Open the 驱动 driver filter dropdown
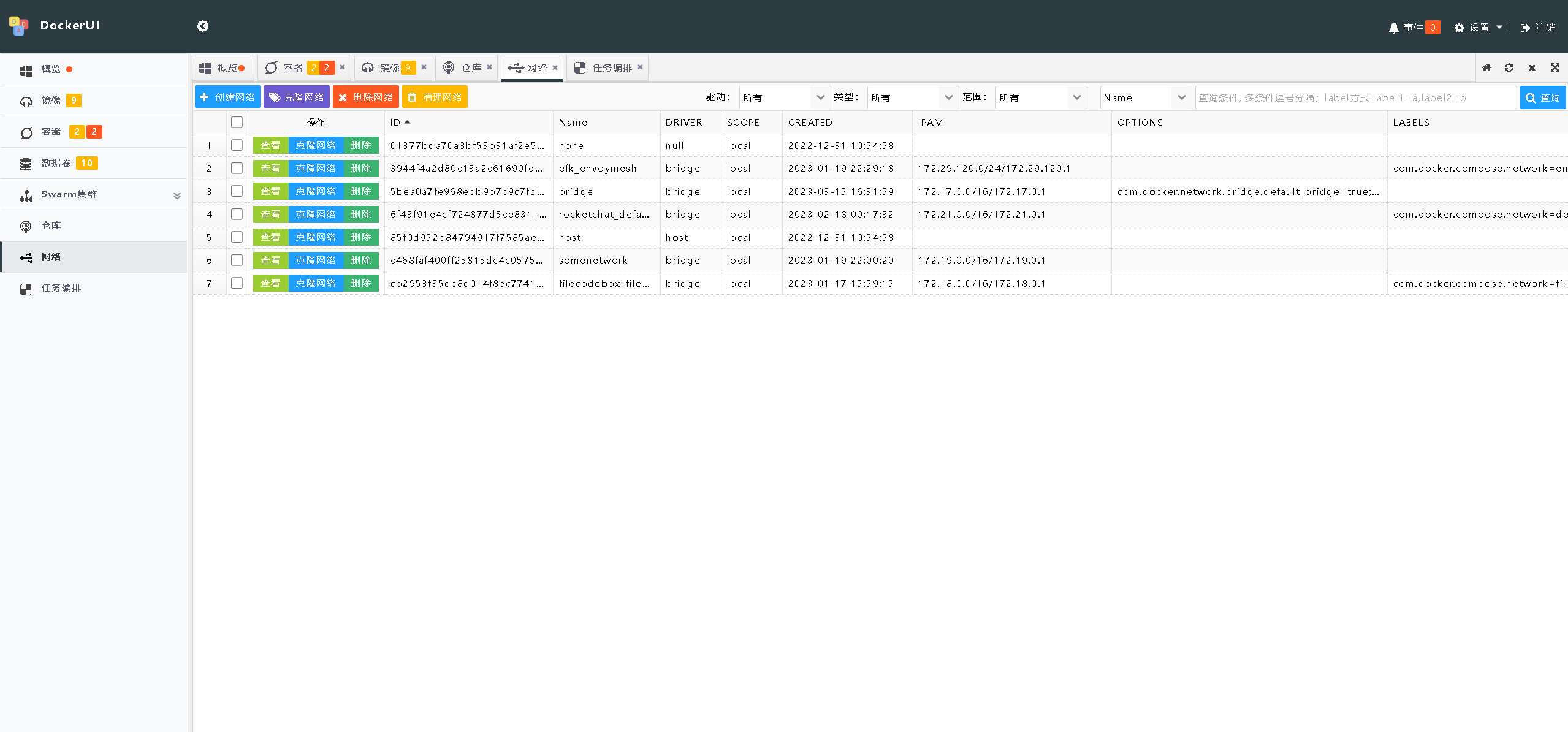Viewport: 1568px width, 732px height. (x=784, y=97)
